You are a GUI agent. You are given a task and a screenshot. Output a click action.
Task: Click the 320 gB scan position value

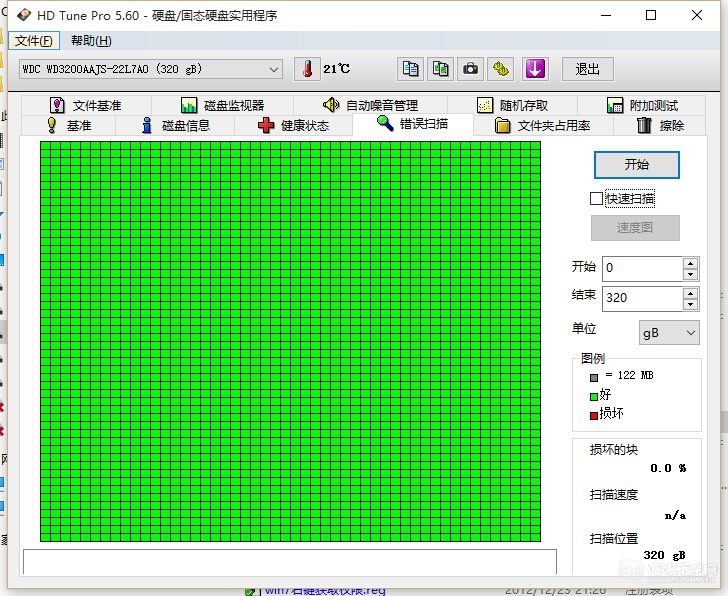pyautogui.click(x=664, y=555)
